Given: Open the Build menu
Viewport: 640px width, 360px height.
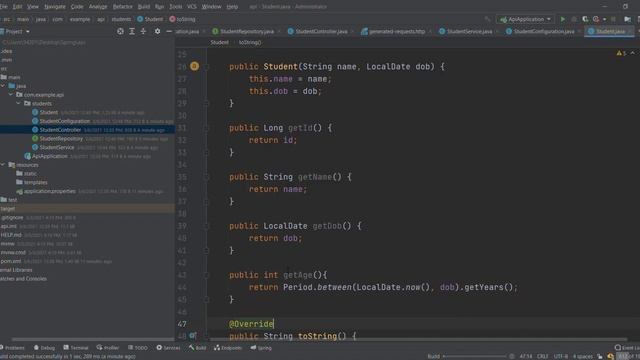Looking at the screenshot, I should pyautogui.click(x=144, y=7).
